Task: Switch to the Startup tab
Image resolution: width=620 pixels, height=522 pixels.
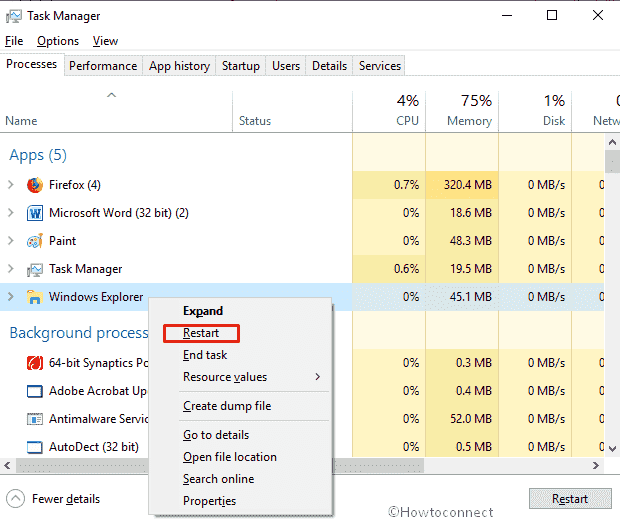Action: click(241, 66)
